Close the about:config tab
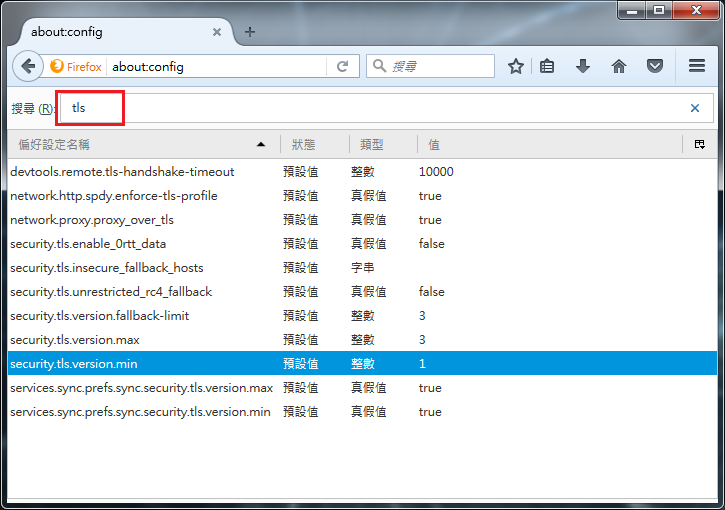725x510 pixels. click(x=216, y=32)
